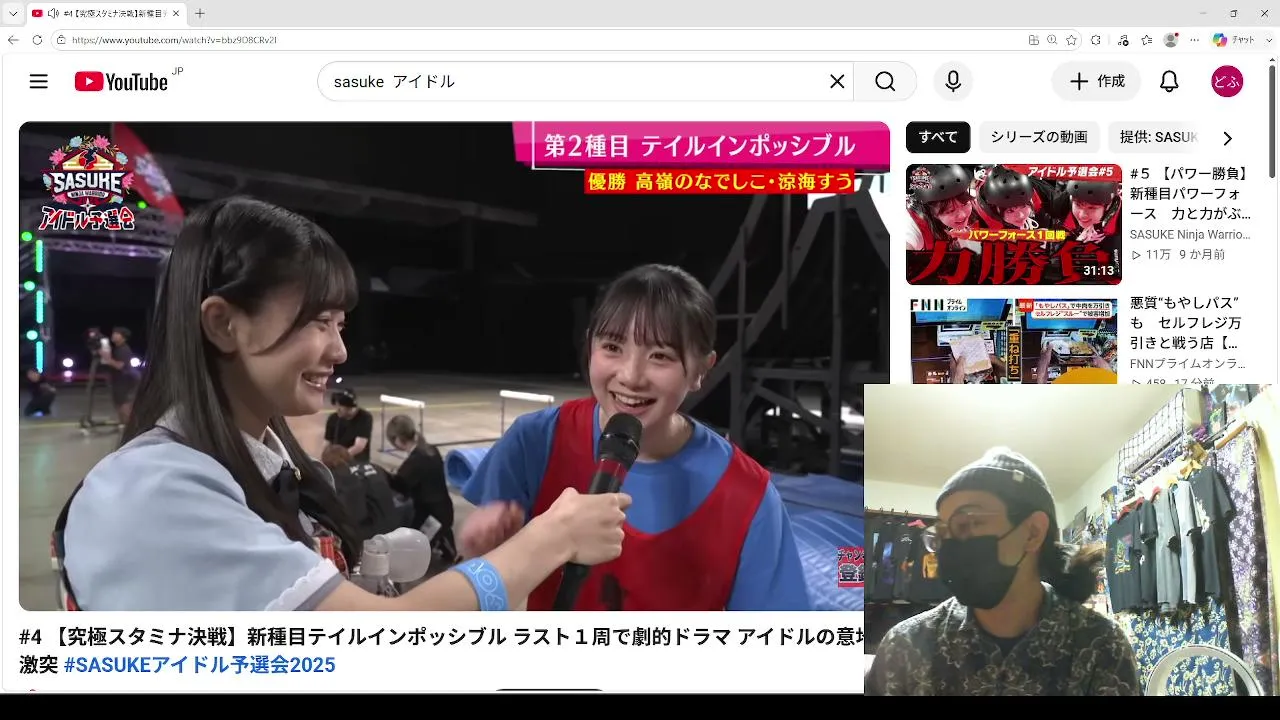Click the browser address bar URL
Image resolution: width=1280 pixels, height=720 pixels.
click(174, 40)
